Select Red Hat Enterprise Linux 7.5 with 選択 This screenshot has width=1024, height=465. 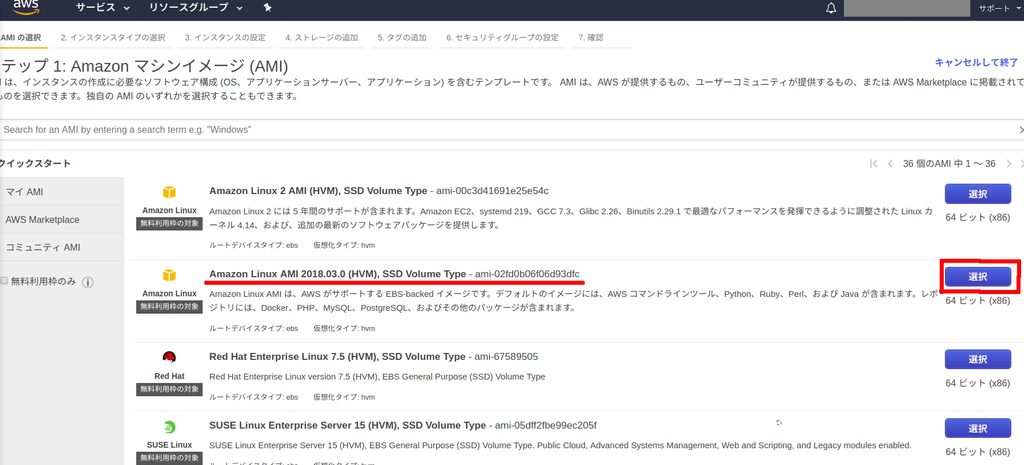tap(978, 359)
